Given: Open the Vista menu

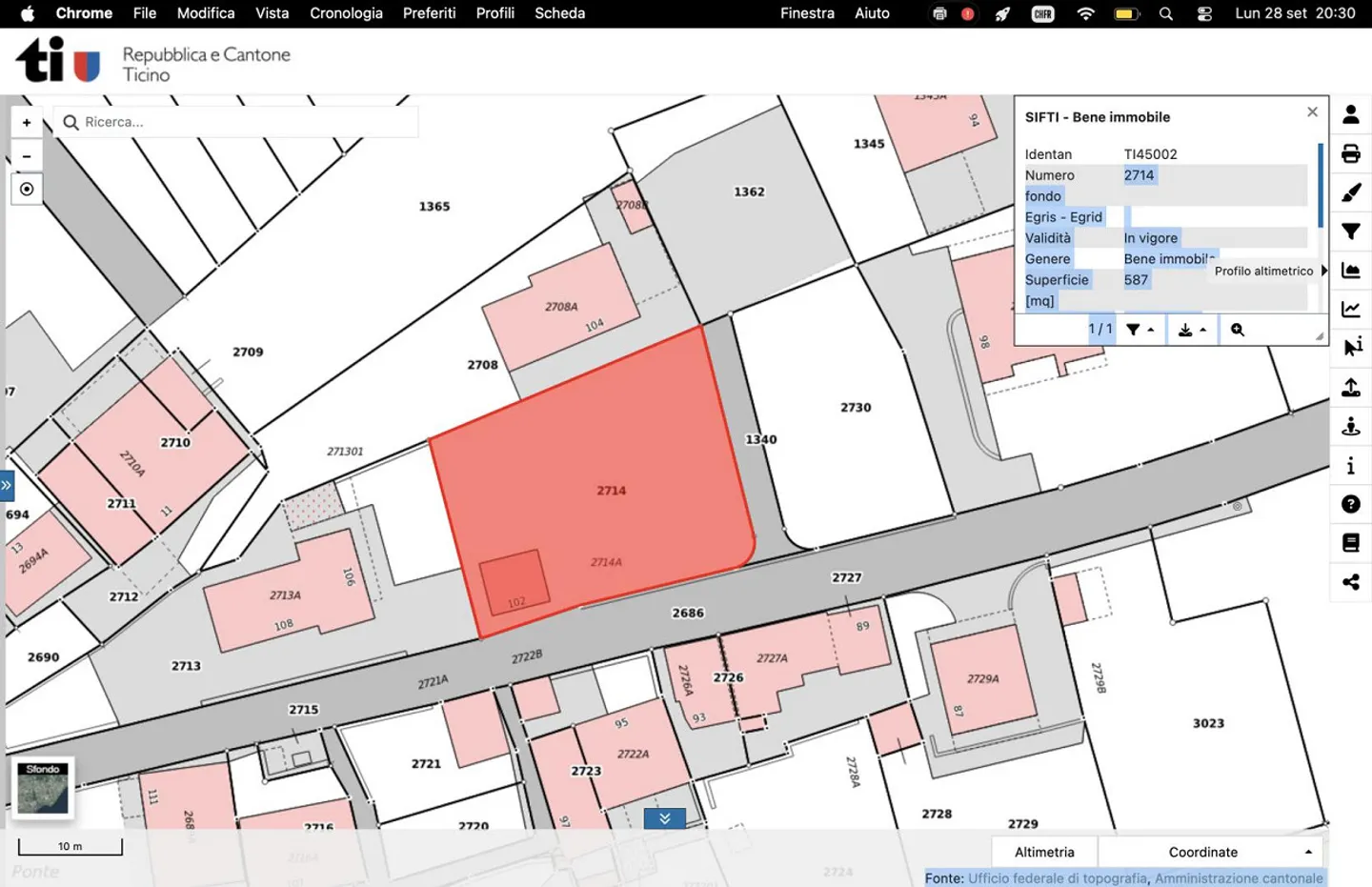Looking at the screenshot, I should [272, 13].
